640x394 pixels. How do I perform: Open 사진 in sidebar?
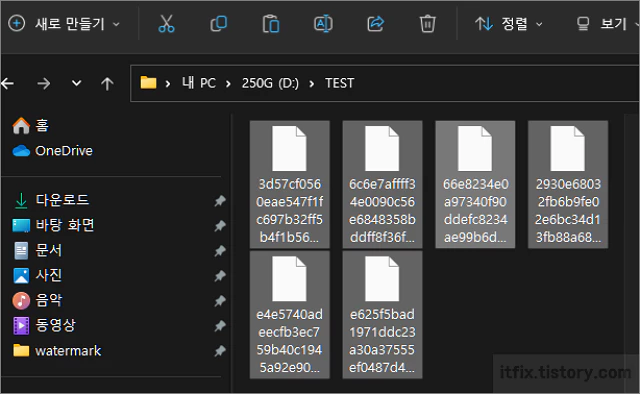pos(38,275)
